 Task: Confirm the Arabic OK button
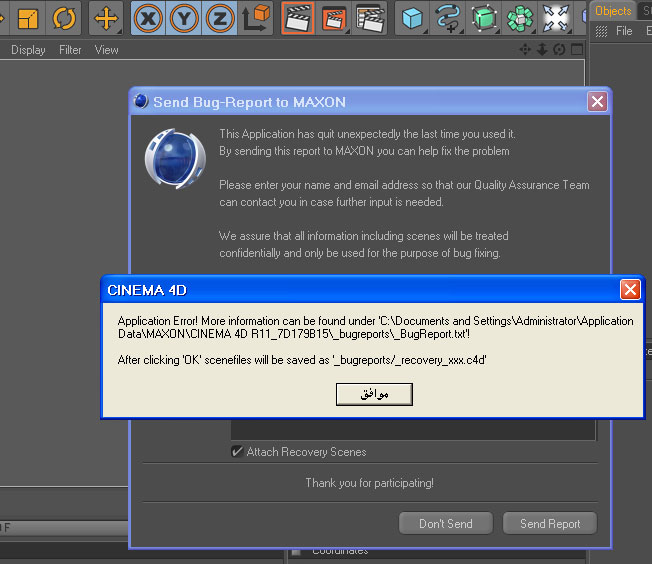tap(374, 394)
